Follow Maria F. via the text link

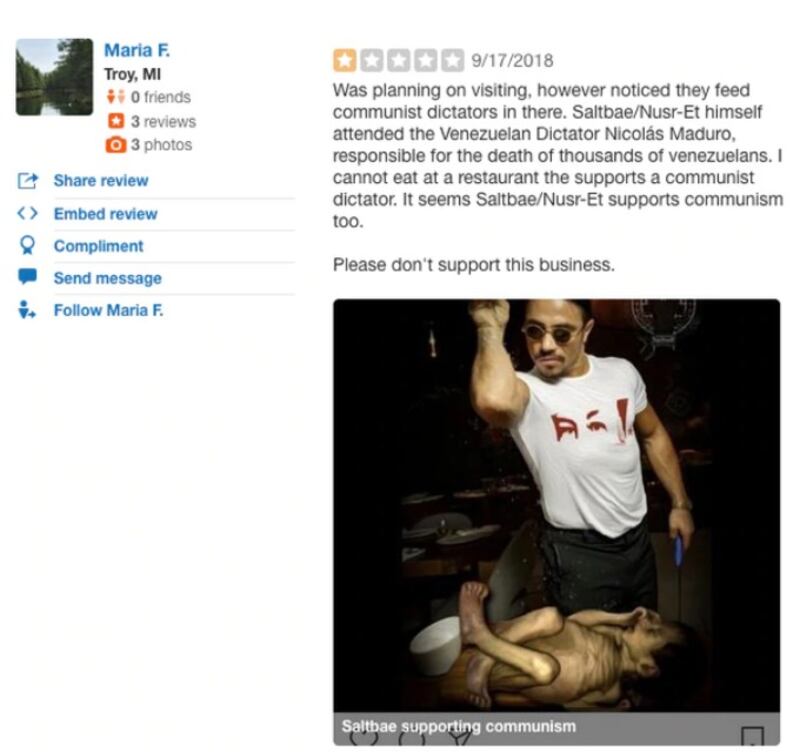(109, 310)
